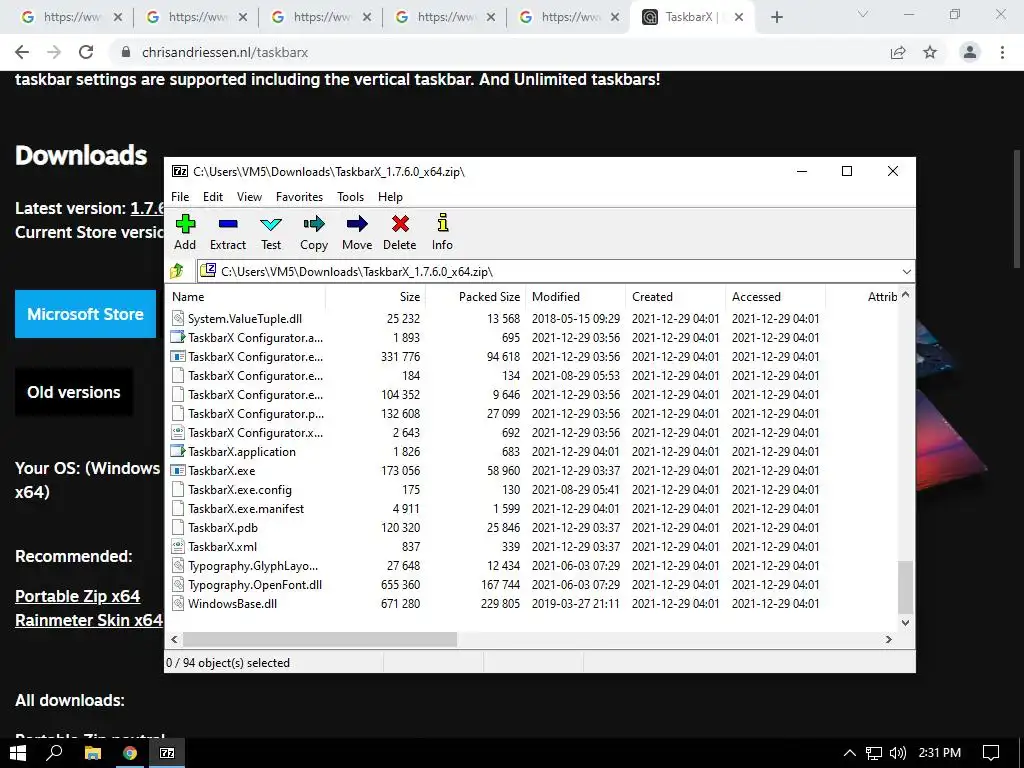Click the Chrome address bar URL
Screen dimensions: 1024x768
225,52
